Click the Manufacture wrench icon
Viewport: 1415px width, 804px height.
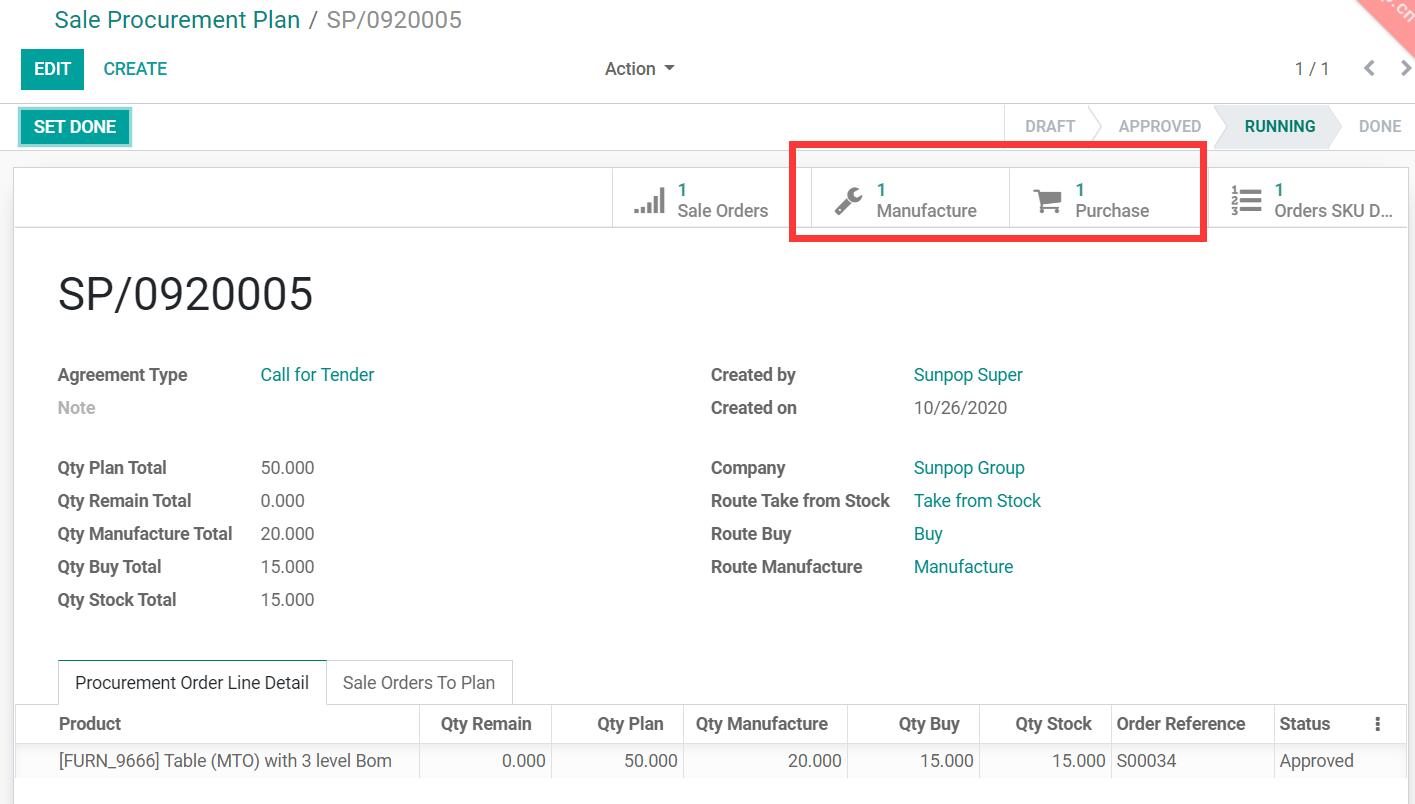[x=848, y=201]
